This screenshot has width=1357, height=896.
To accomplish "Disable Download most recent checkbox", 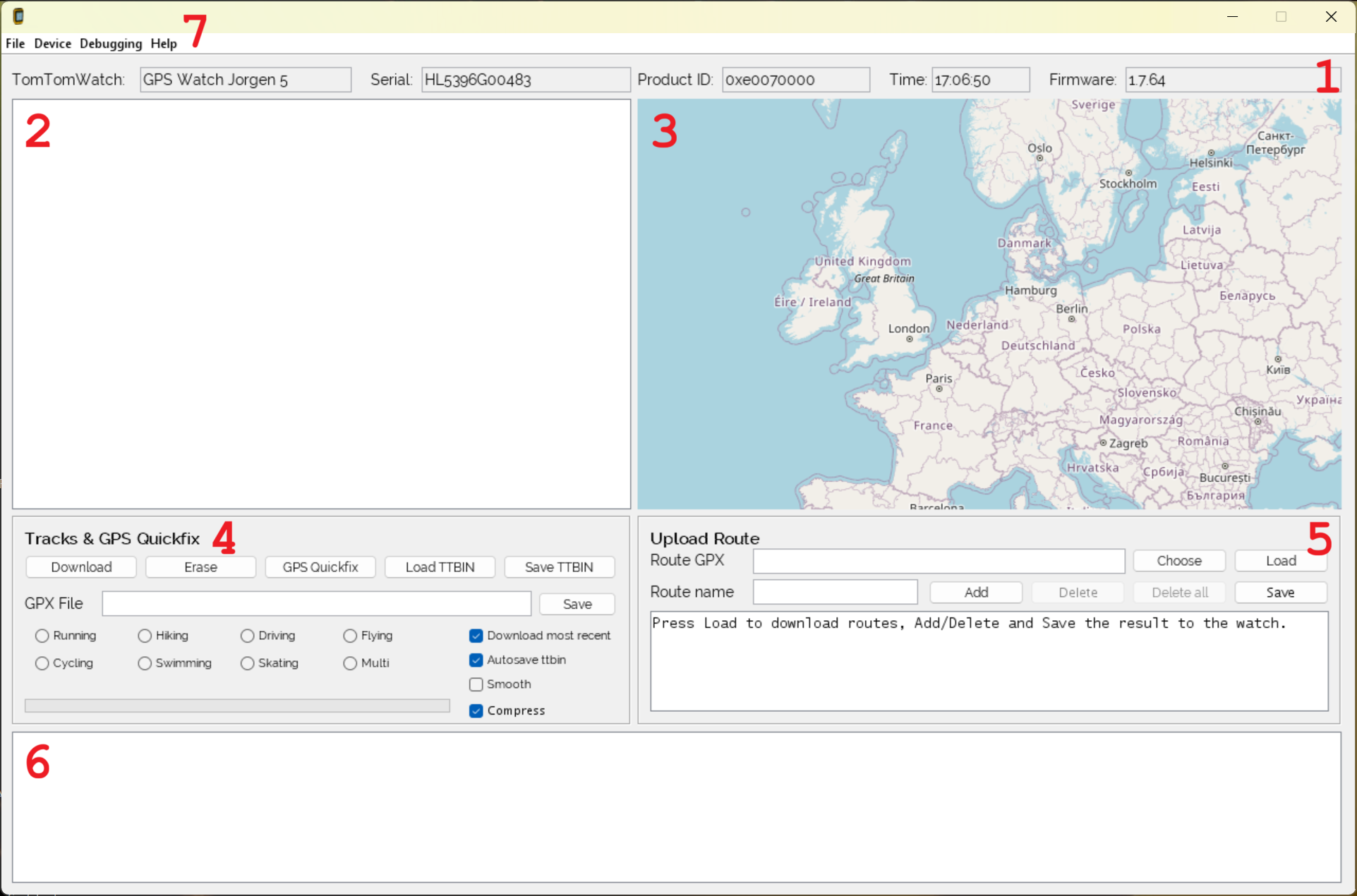I will tap(476, 636).
